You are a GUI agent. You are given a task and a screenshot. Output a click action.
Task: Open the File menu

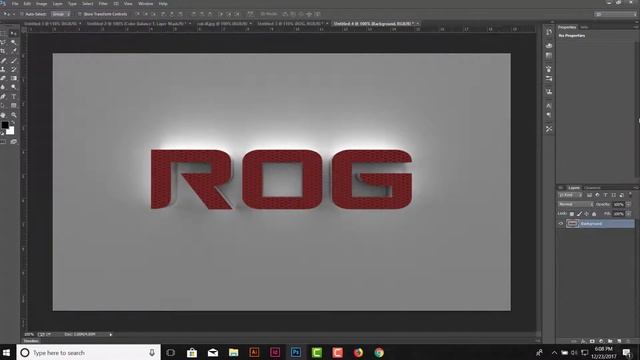point(15,4)
